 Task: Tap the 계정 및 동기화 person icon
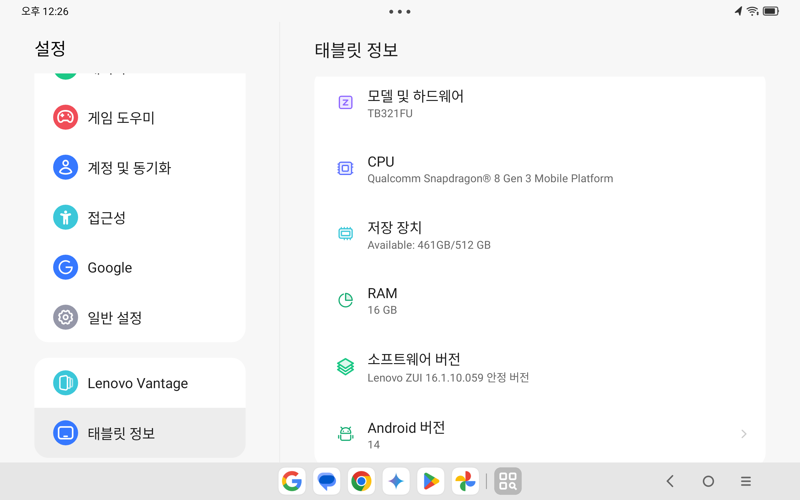65,167
